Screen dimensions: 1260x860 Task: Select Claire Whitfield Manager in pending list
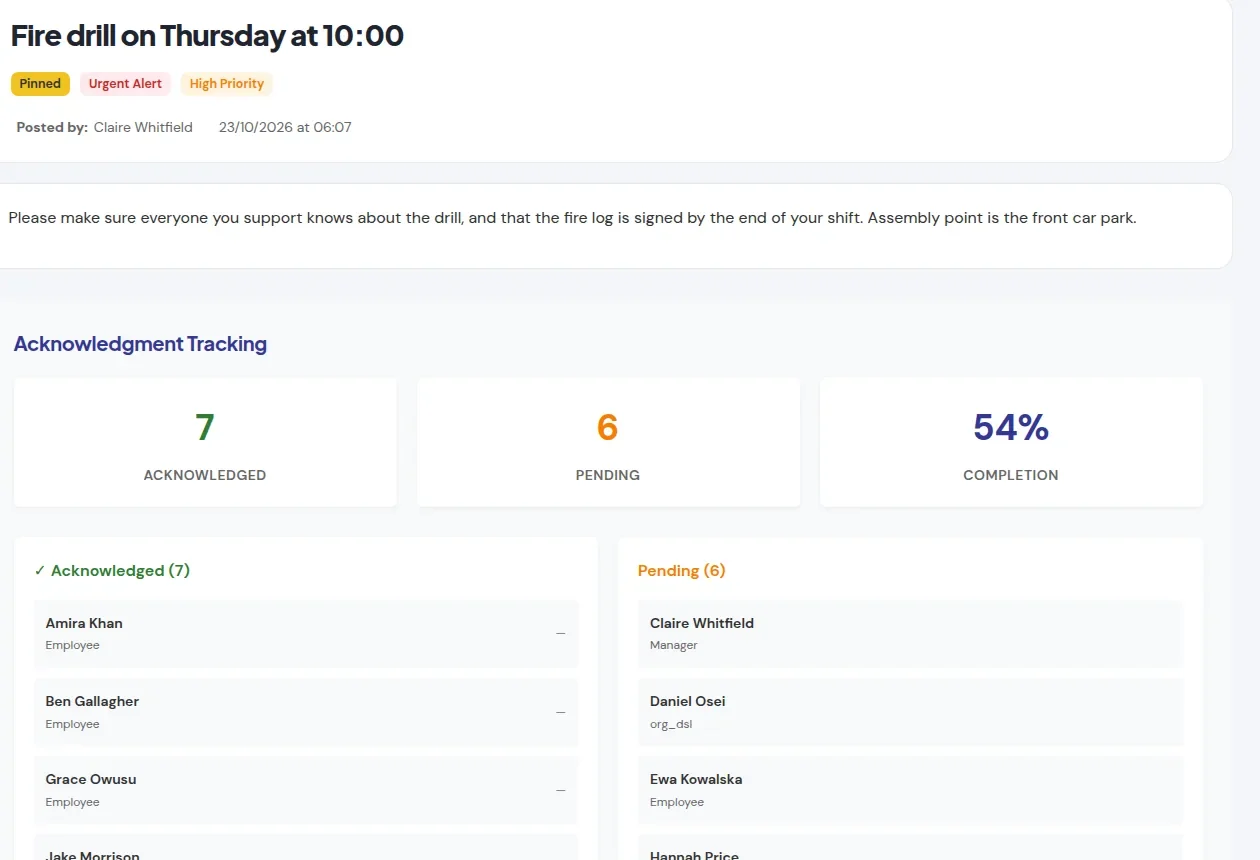click(910, 634)
